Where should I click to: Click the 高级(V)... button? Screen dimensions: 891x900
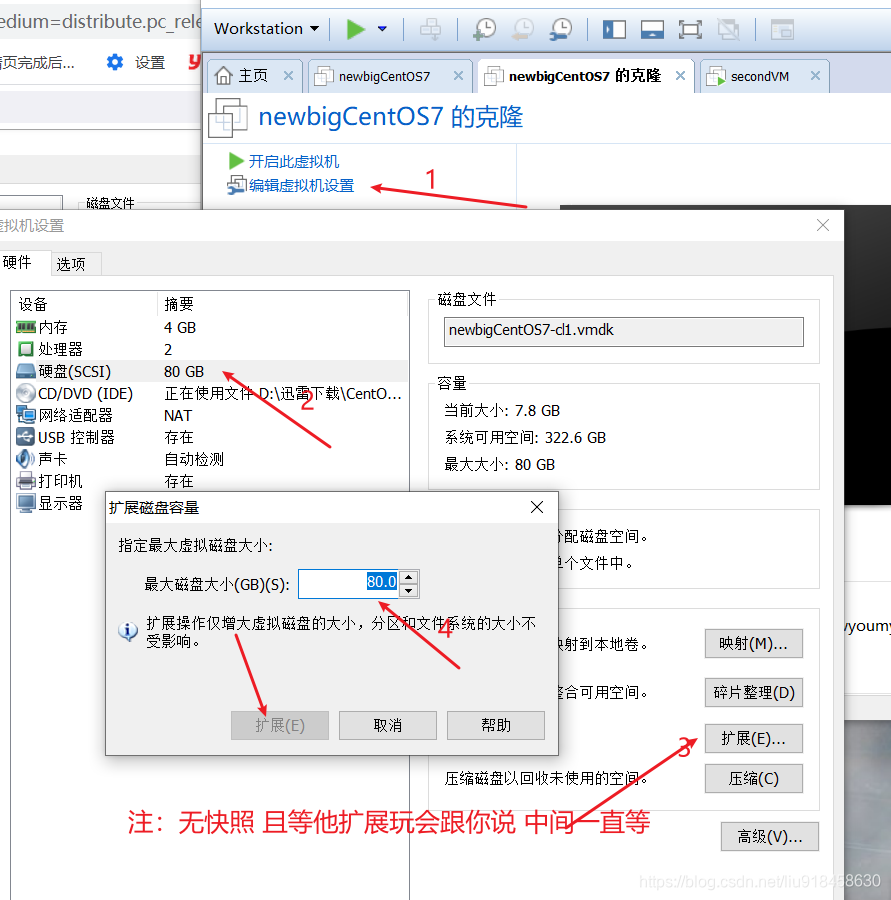(769, 837)
